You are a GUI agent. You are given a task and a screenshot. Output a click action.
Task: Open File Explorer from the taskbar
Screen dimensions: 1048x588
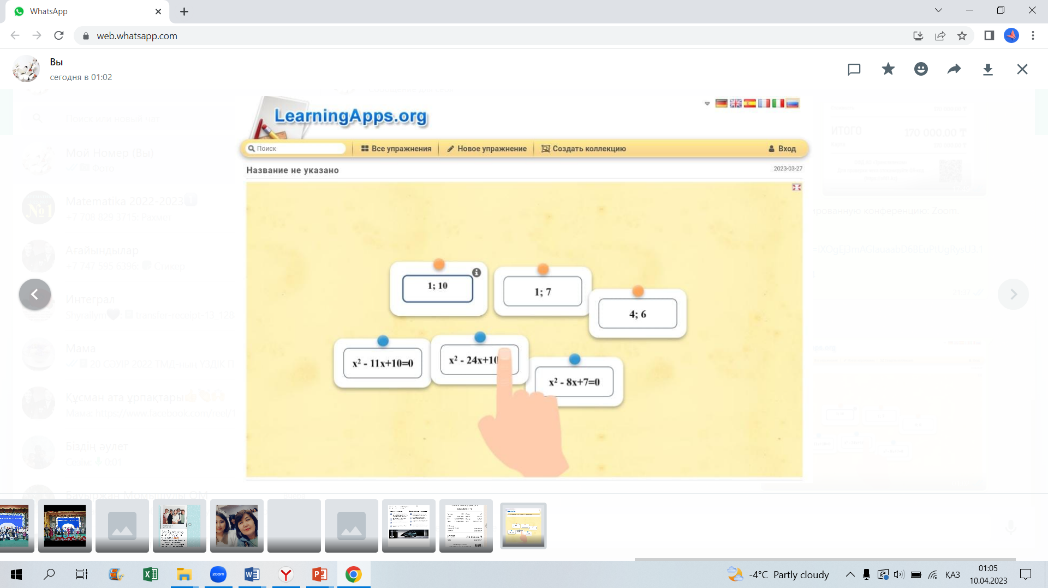(184, 575)
